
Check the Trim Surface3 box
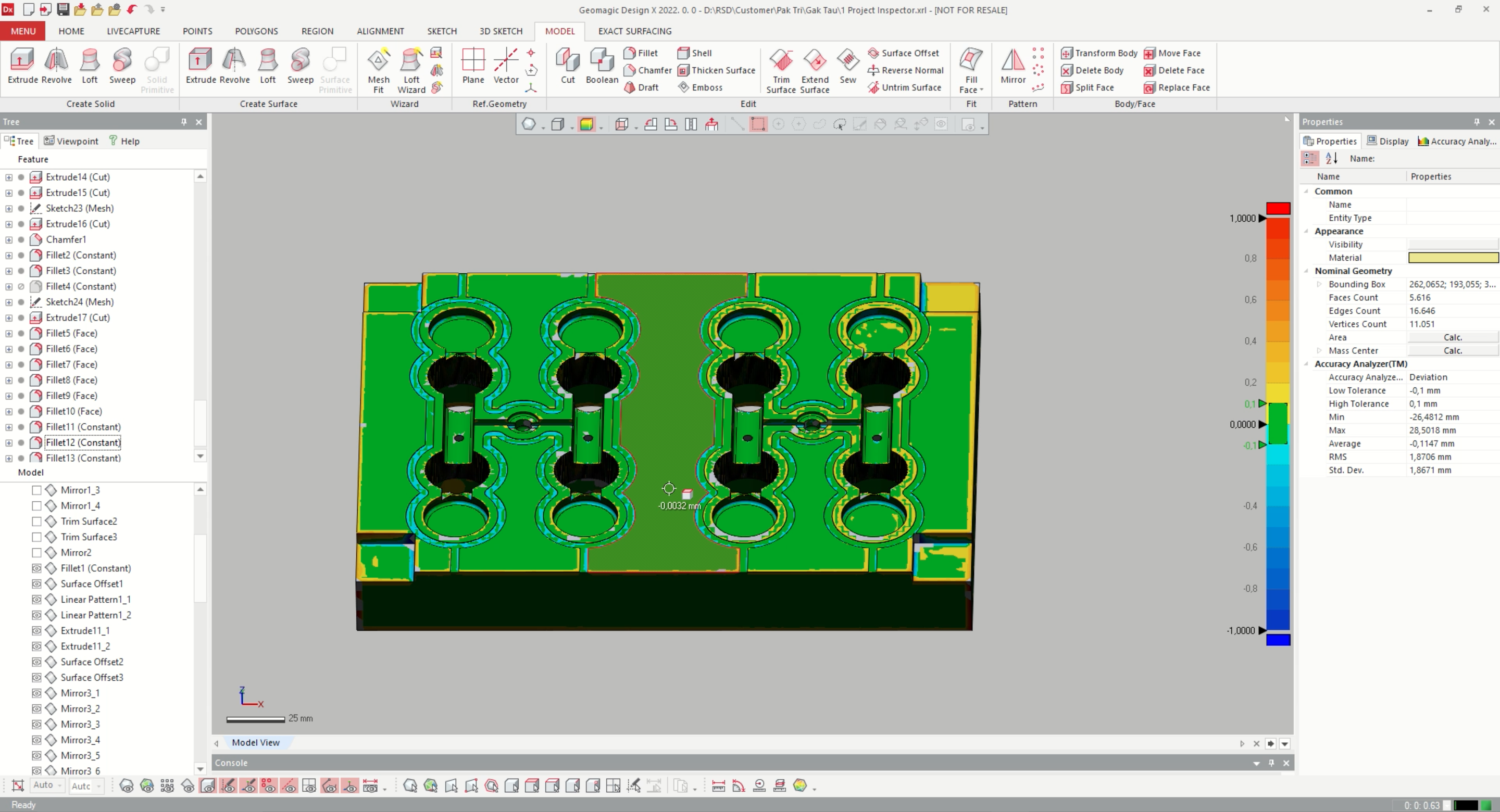point(36,537)
